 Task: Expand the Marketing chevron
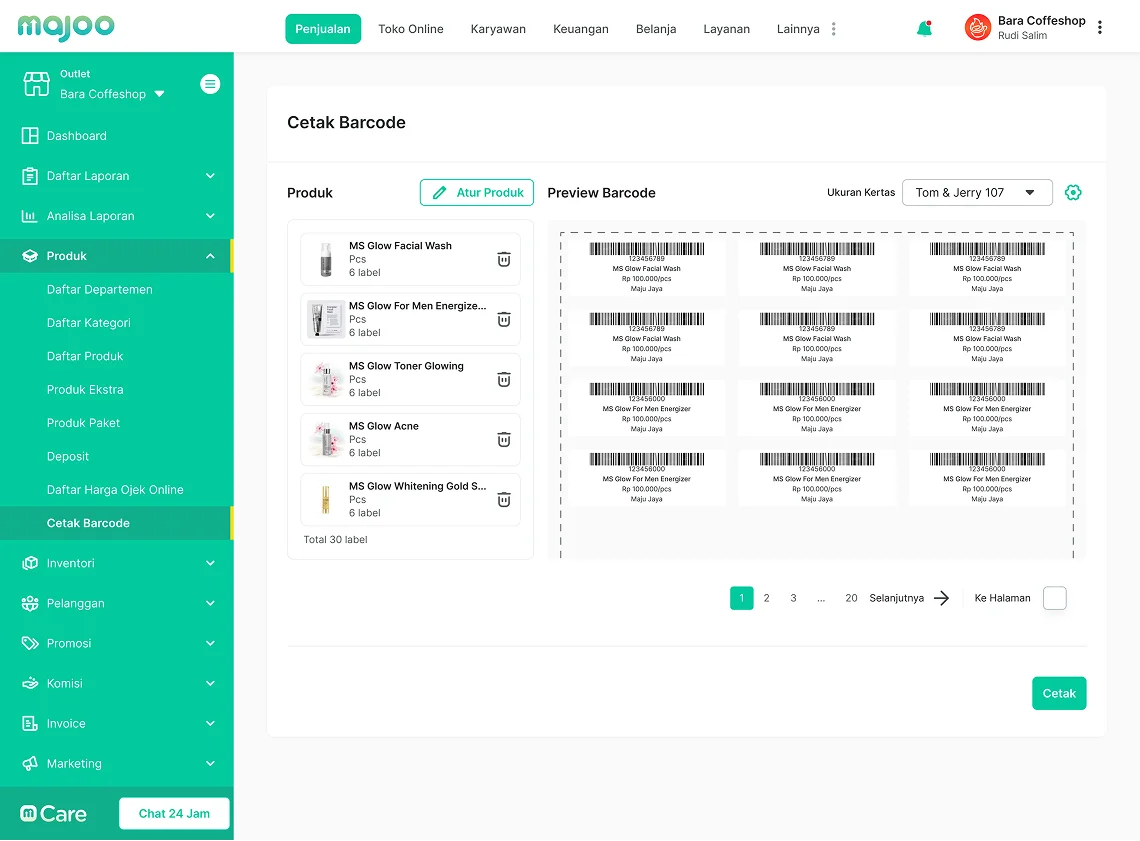pos(210,763)
